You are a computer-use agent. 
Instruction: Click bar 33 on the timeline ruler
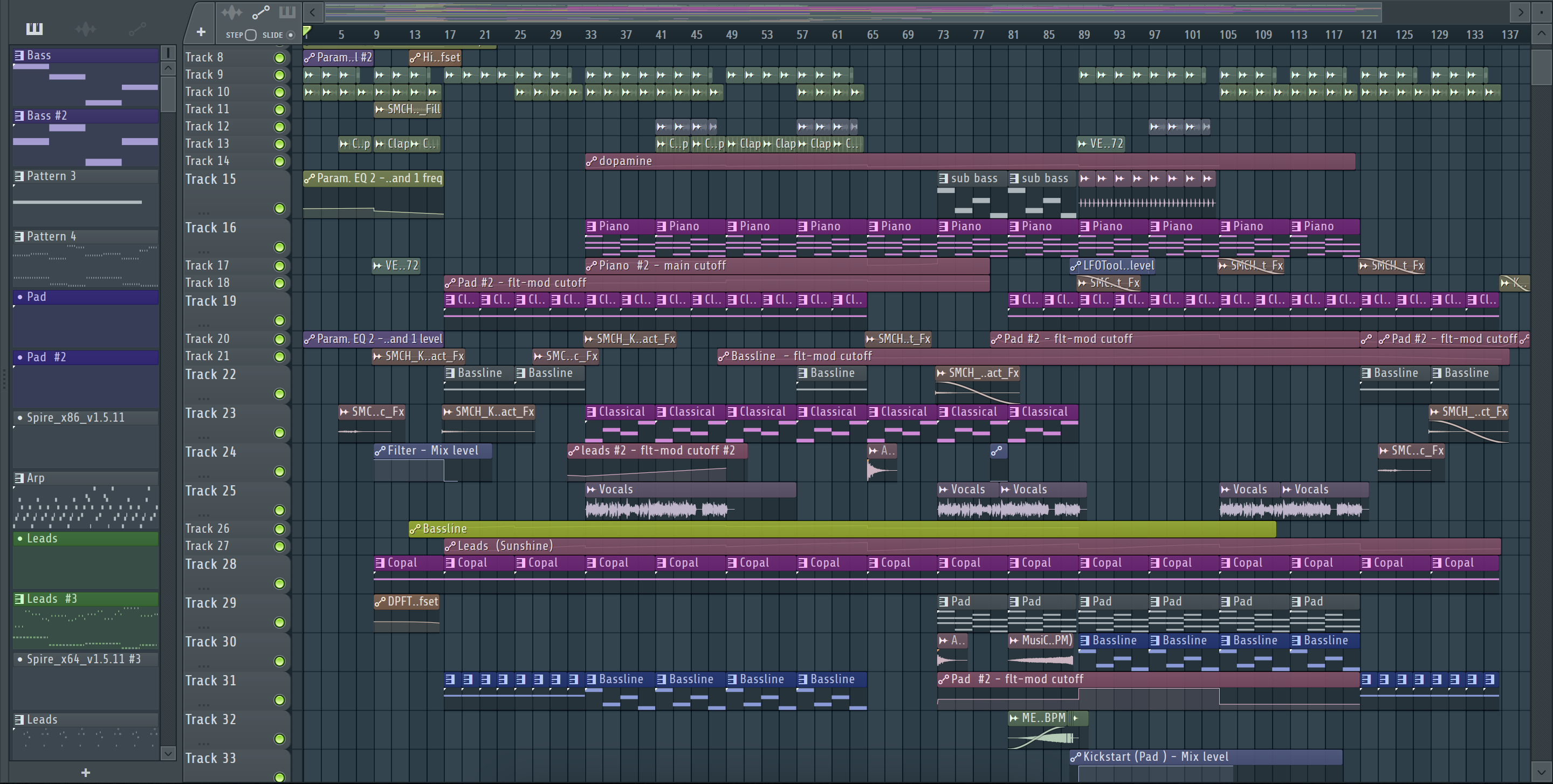pyautogui.click(x=590, y=35)
